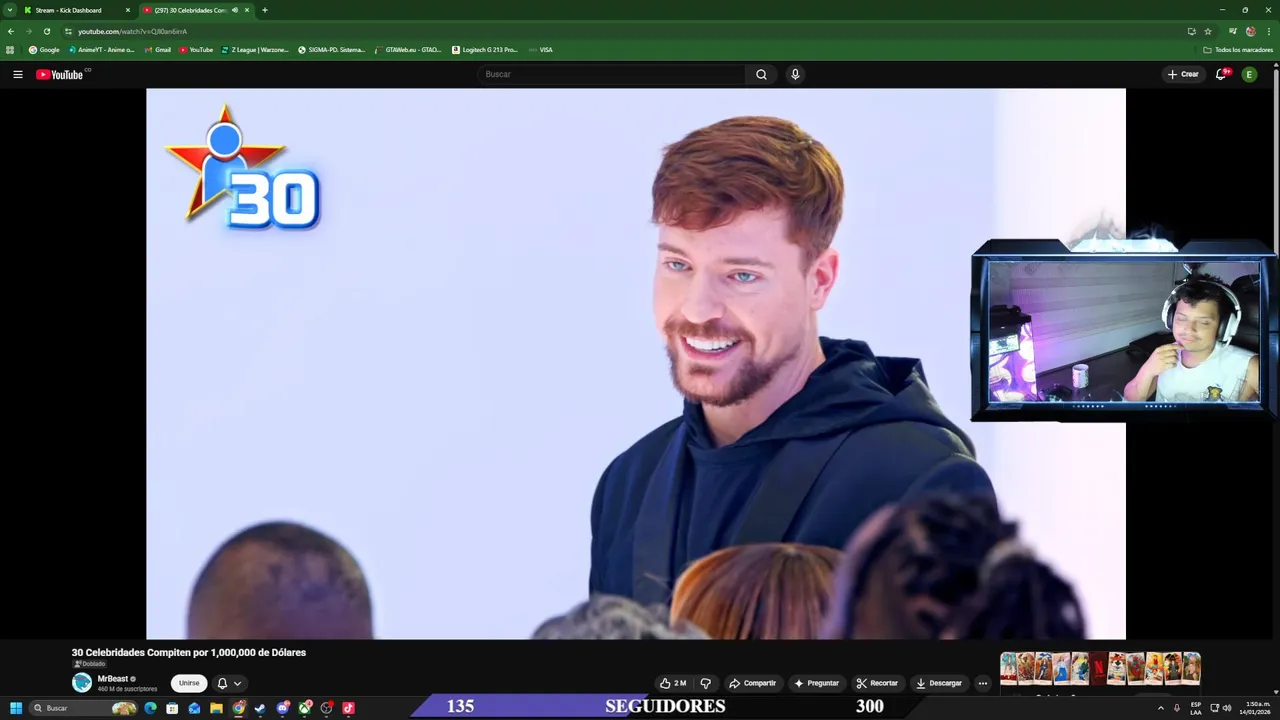
Task: Open Steam from the taskbar
Action: tap(260, 708)
